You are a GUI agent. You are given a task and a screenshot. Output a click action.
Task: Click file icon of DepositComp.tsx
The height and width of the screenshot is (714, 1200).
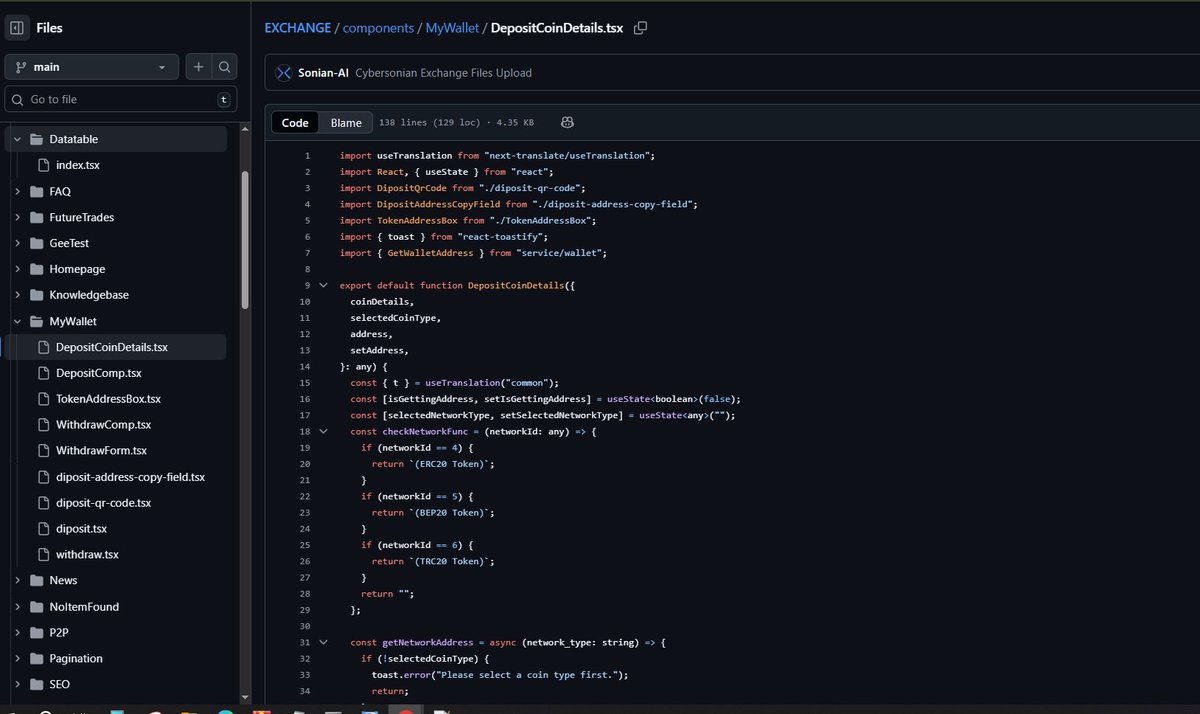(x=43, y=373)
